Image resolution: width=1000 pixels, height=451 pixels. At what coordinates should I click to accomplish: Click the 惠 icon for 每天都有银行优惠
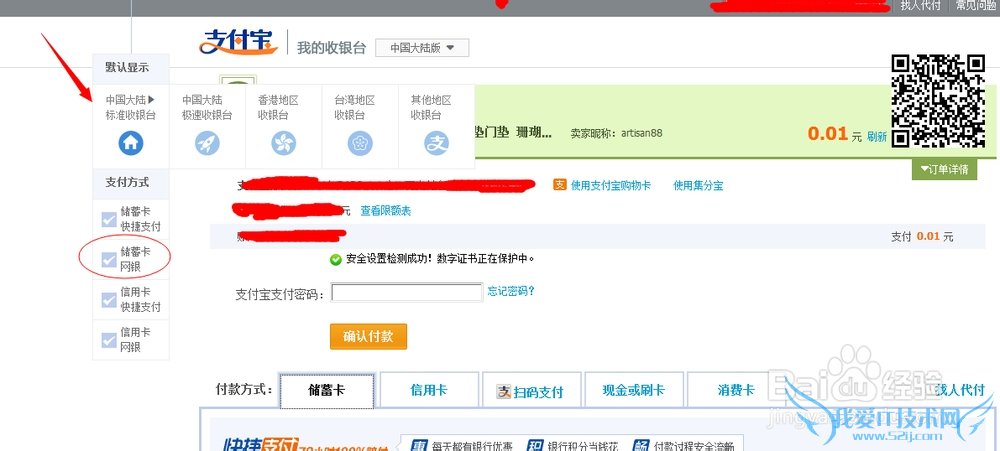point(418,445)
